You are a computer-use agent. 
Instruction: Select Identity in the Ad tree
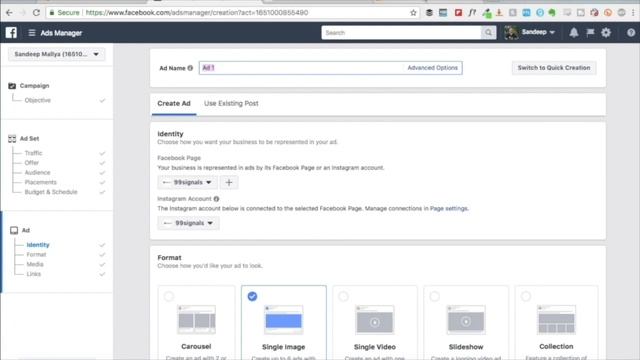pos(38,245)
